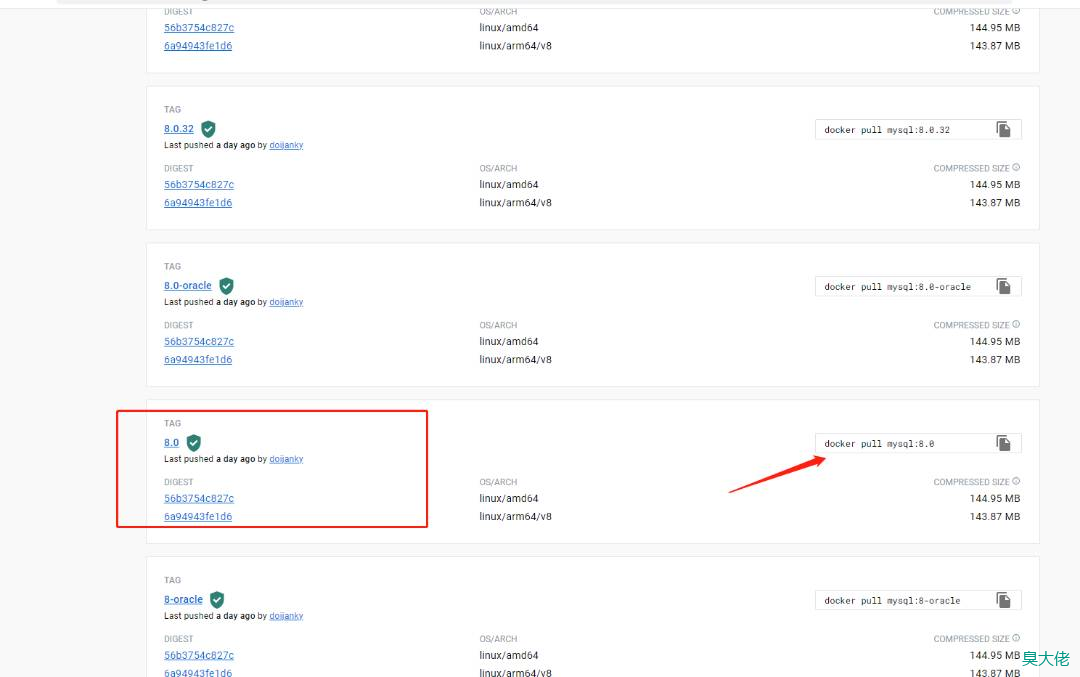Select the docker pull mysql:8.0.32 command field
Image resolution: width=1080 pixels, height=677 pixels.
point(918,129)
